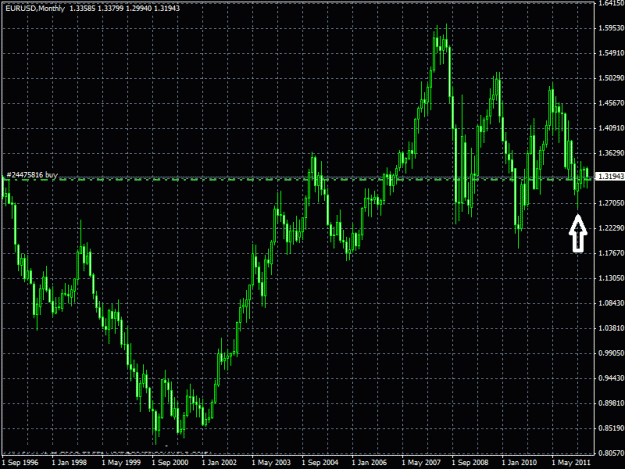This screenshot has height=469, width=625.
Task: Click the 1.50290 price scale label
Action: tap(611, 78)
